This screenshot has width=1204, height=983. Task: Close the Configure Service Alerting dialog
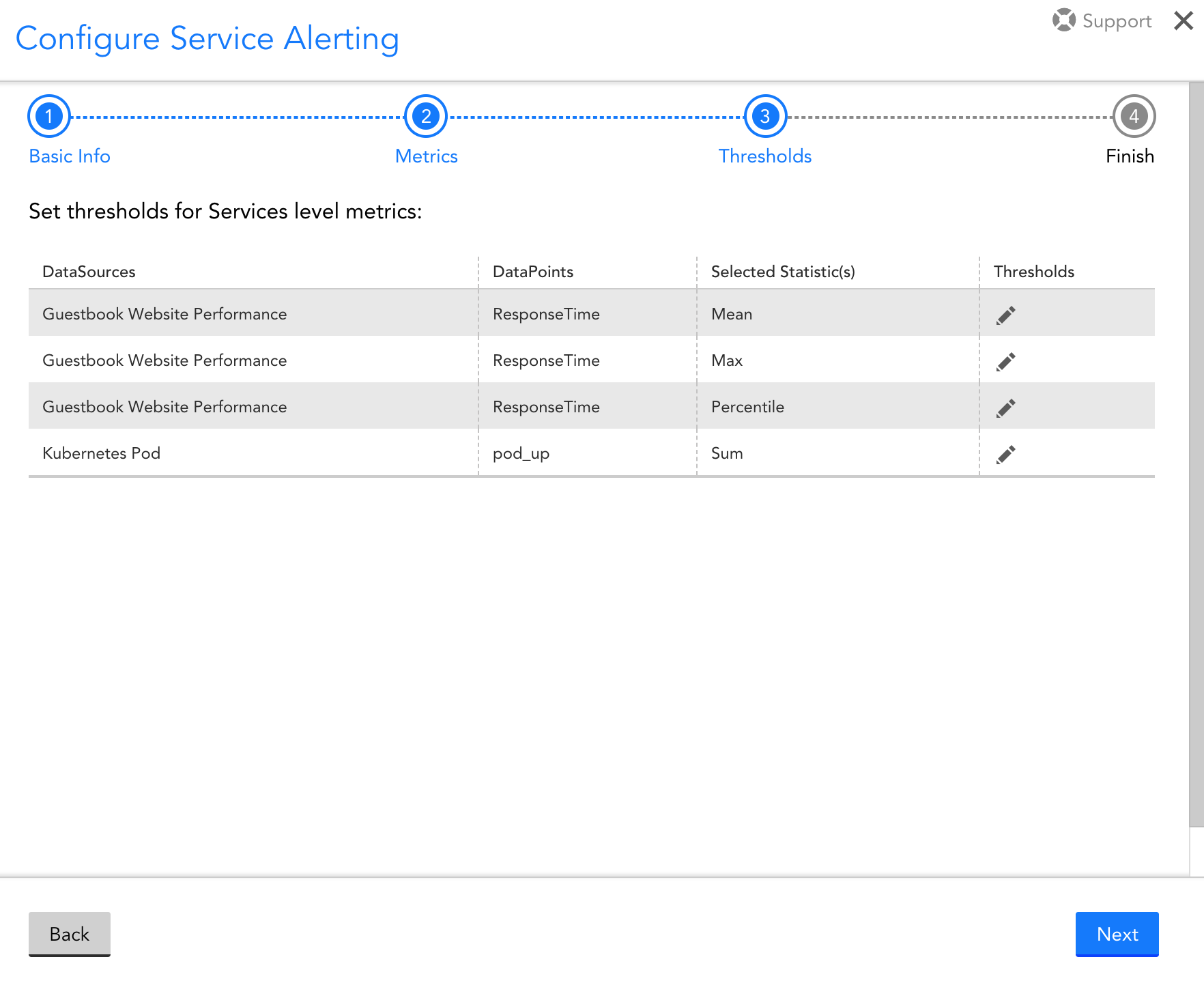[1184, 21]
